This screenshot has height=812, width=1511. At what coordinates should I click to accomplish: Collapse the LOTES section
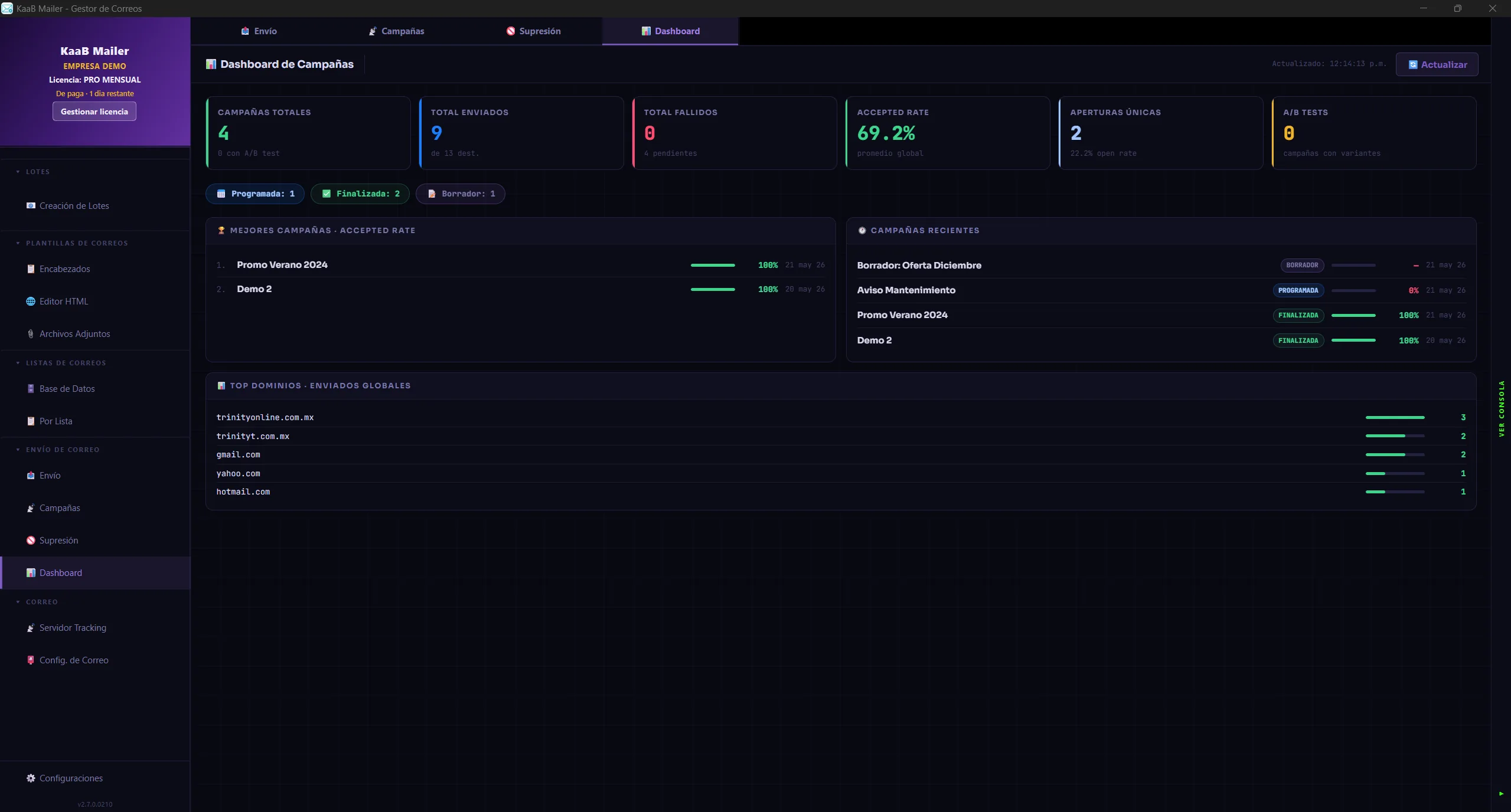click(x=34, y=172)
